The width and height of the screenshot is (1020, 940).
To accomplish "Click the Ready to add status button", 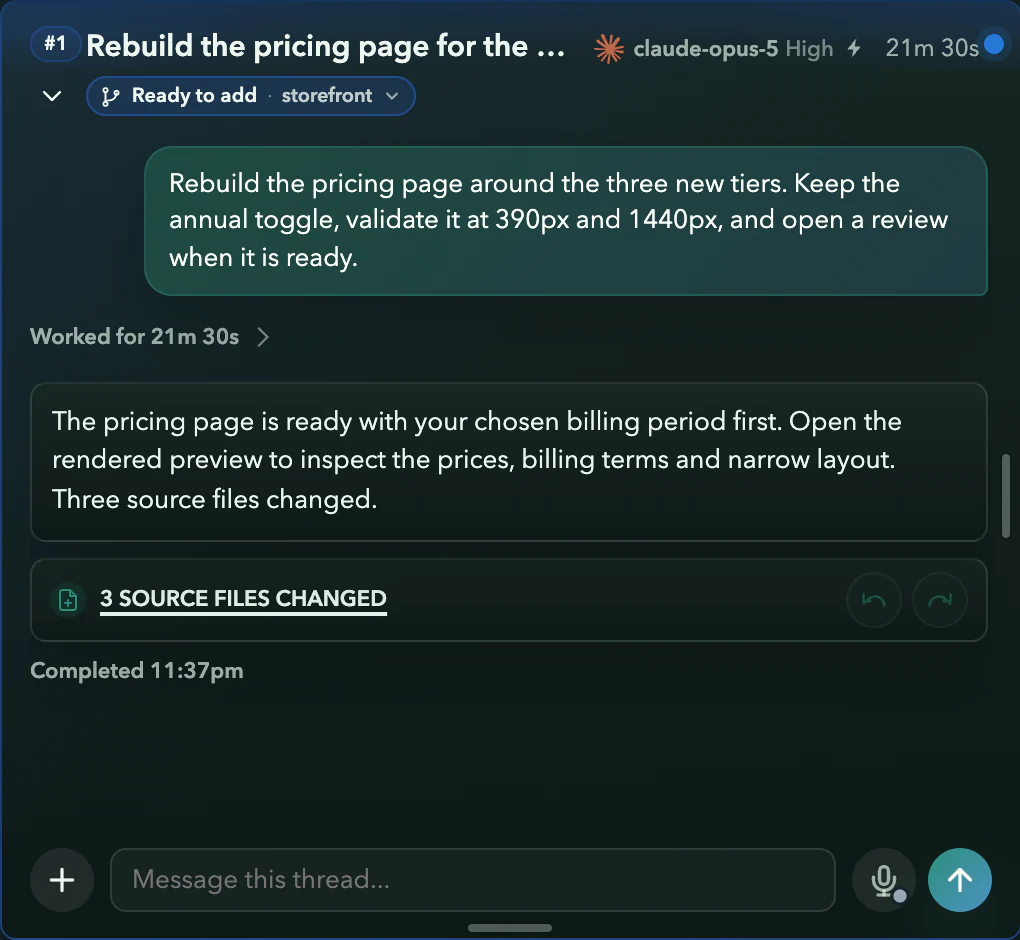I will [194, 96].
